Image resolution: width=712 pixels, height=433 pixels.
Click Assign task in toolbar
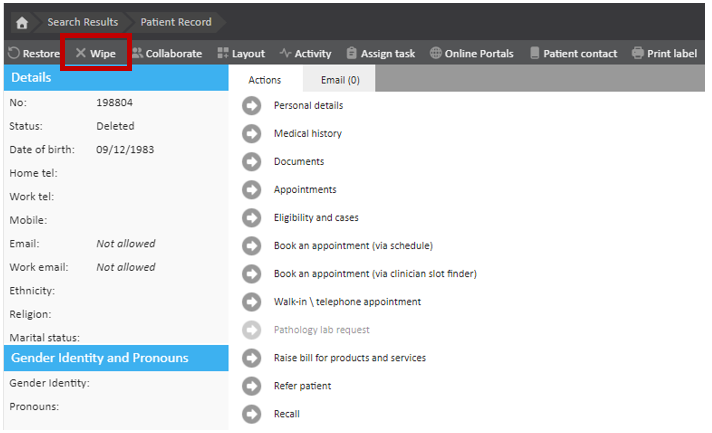click(x=382, y=54)
